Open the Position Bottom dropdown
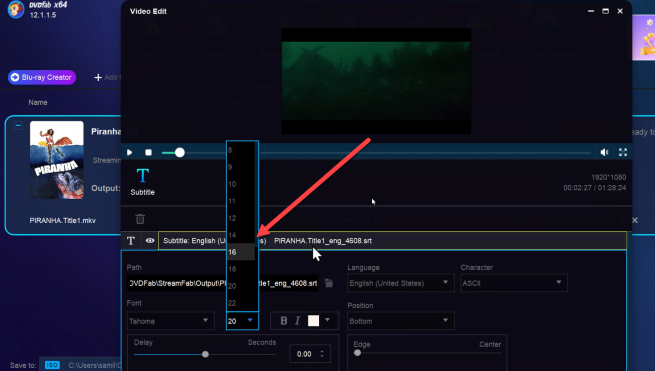This screenshot has width=655, height=371. 401,321
